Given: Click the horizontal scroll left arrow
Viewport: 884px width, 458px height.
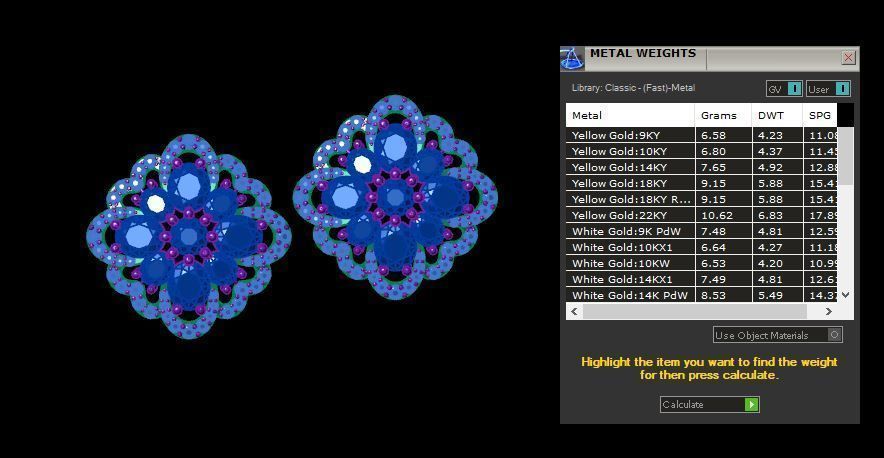Looking at the screenshot, I should (x=574, y=311).
